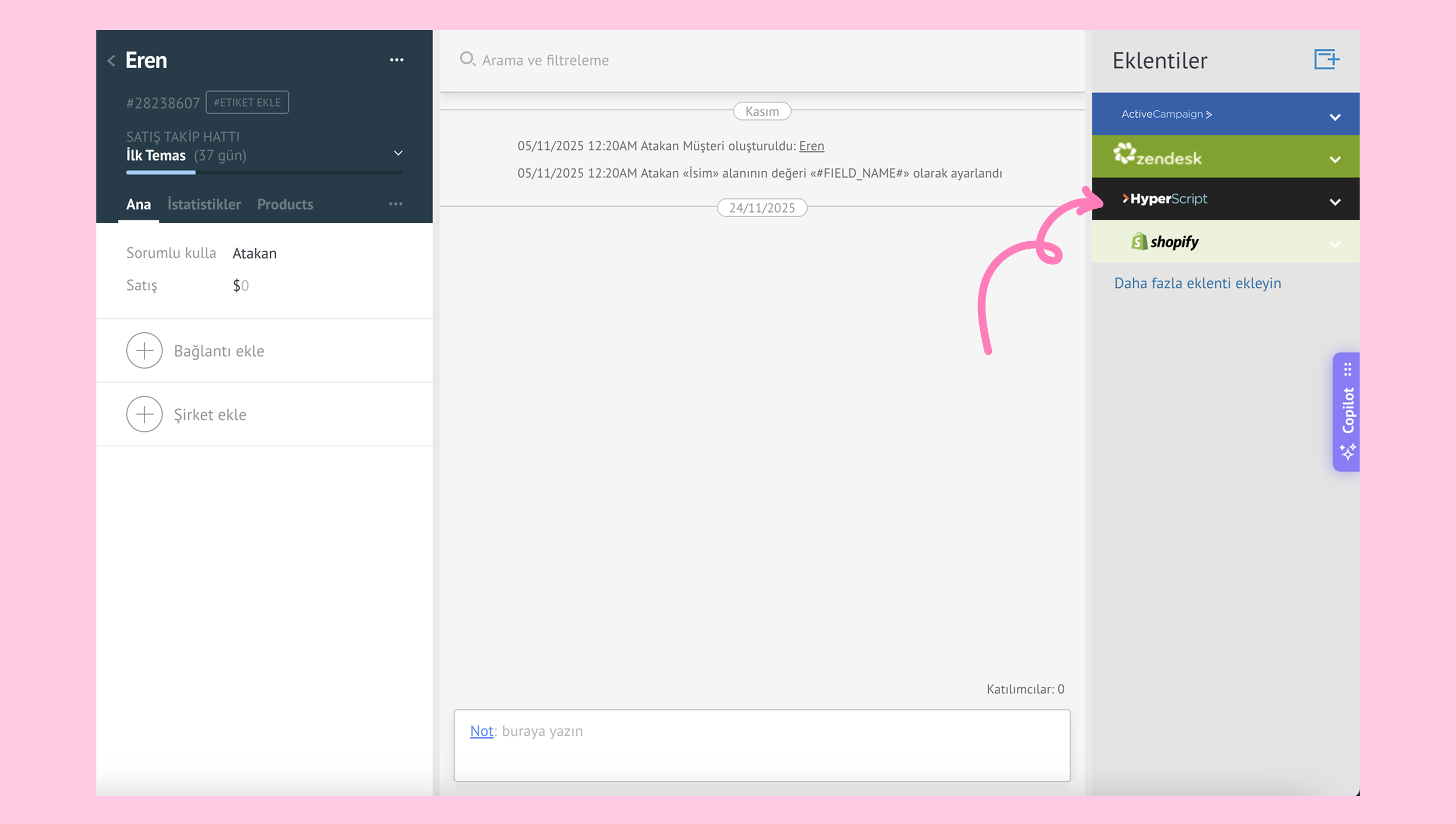Expand the Shopify widget
The width and height of the screenshot is (1456, 824).
1335,245
